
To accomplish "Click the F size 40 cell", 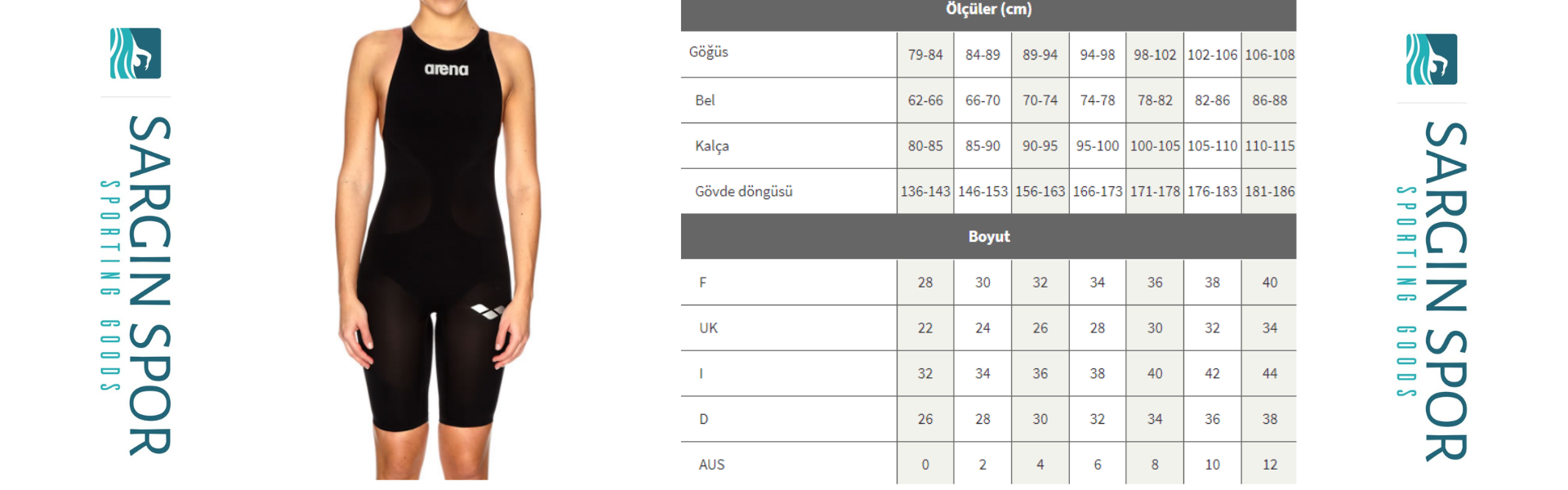I will tap(1269, 283).
